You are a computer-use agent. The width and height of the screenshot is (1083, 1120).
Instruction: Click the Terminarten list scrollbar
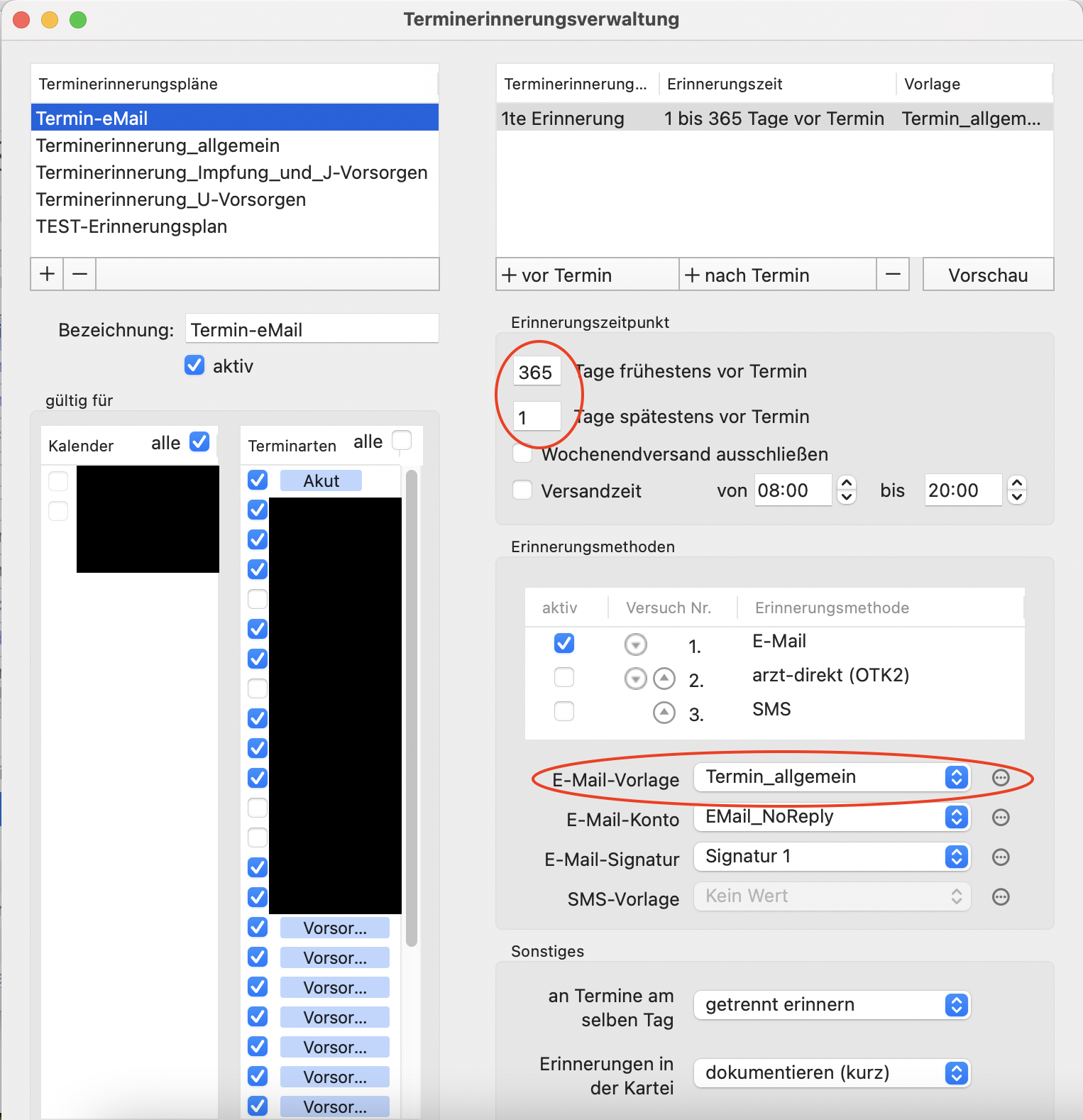pyautogui.click(x=412, y=708)
